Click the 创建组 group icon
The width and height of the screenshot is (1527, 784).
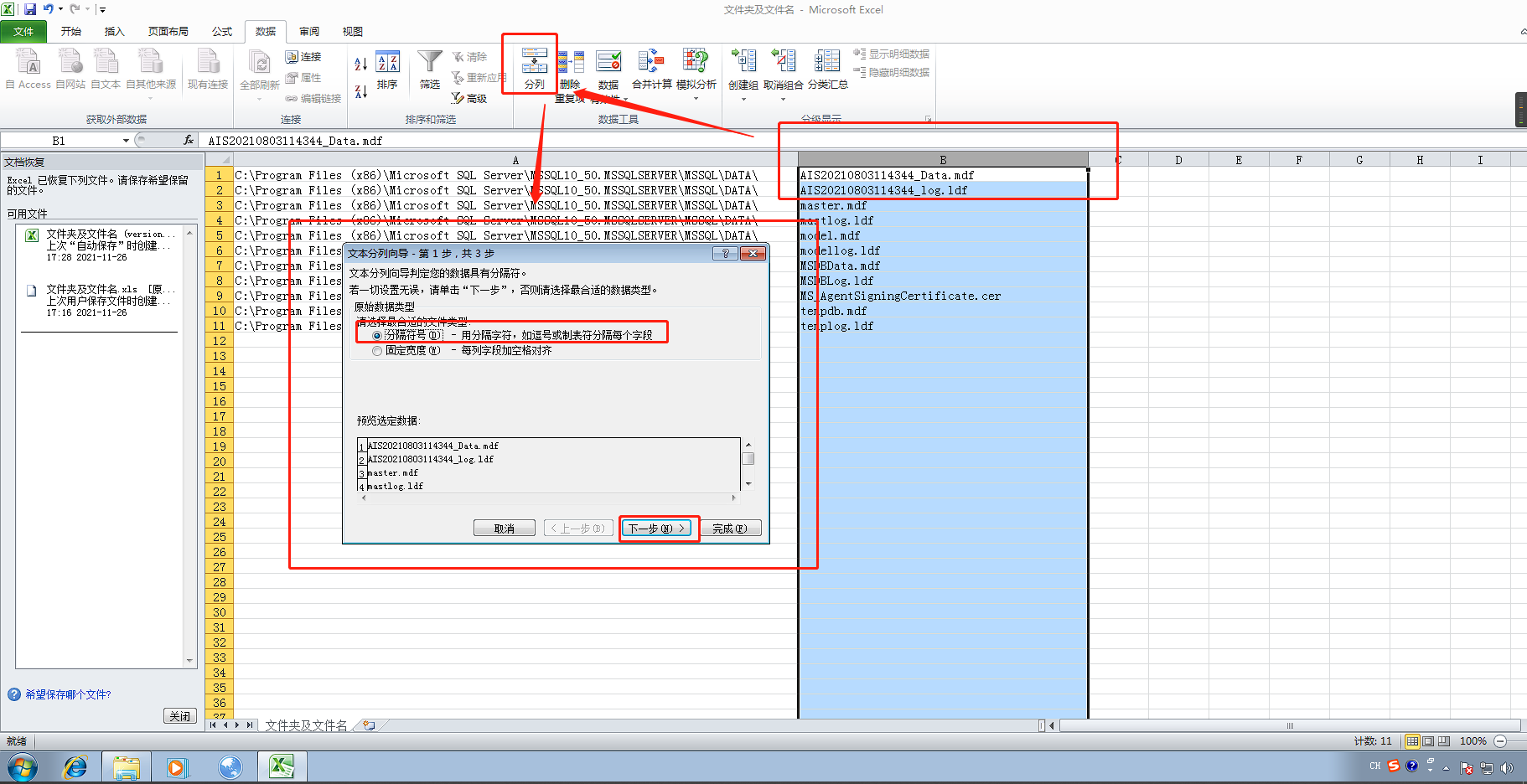coord(743,61)
